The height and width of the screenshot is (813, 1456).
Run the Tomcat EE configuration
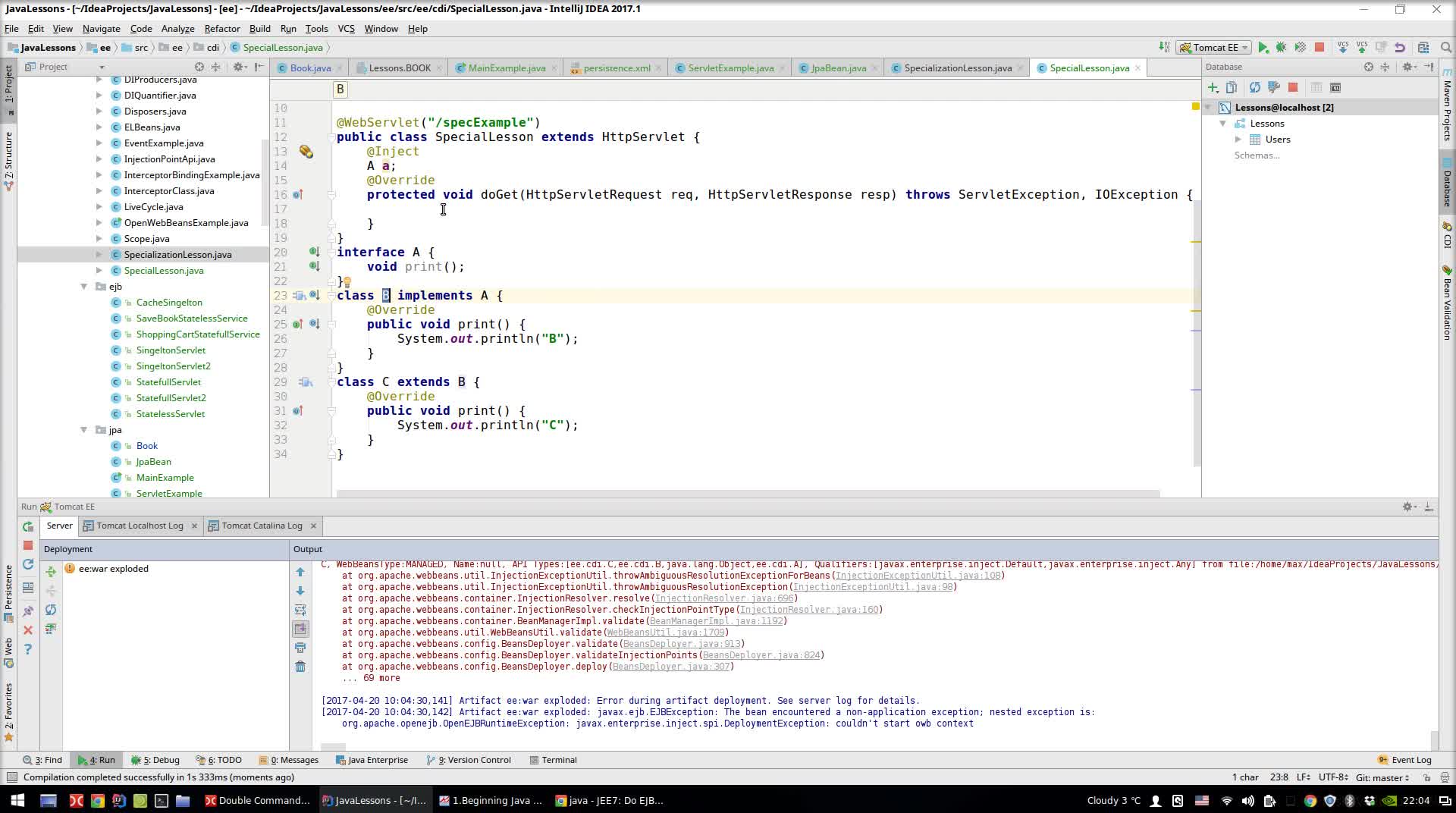(x=1263, y=47)
